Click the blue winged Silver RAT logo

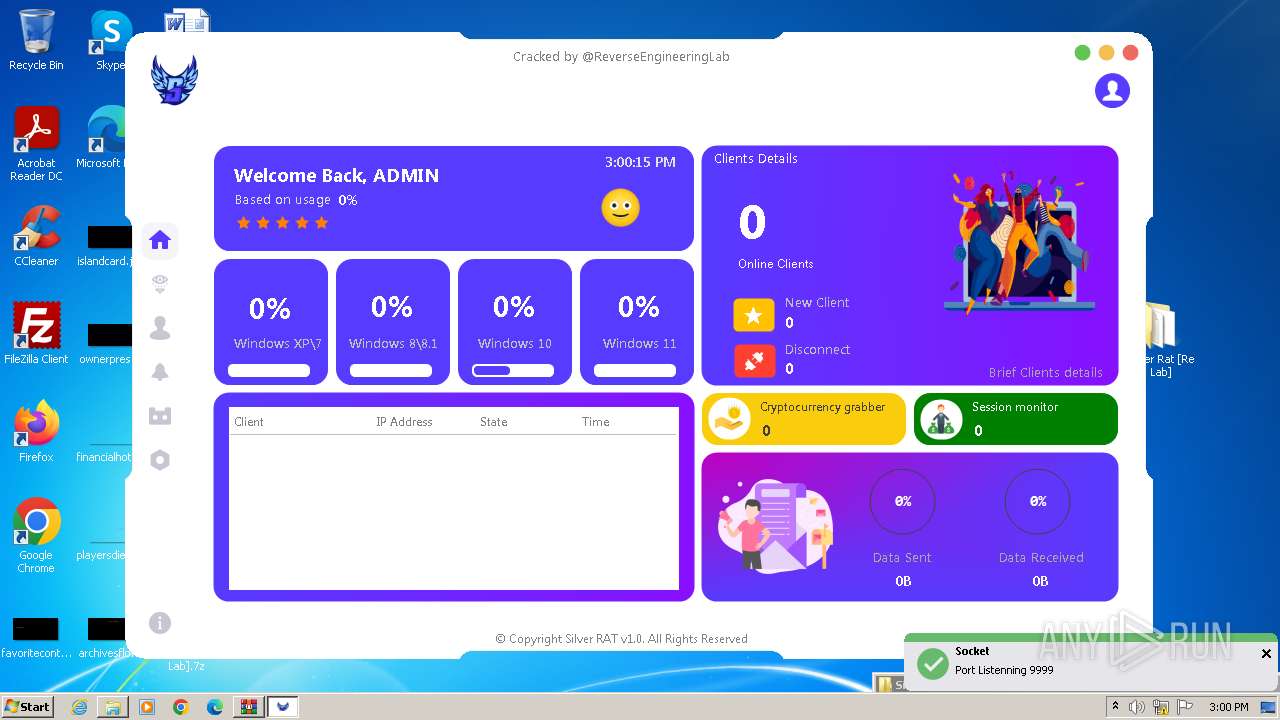(x=175, y=80)
